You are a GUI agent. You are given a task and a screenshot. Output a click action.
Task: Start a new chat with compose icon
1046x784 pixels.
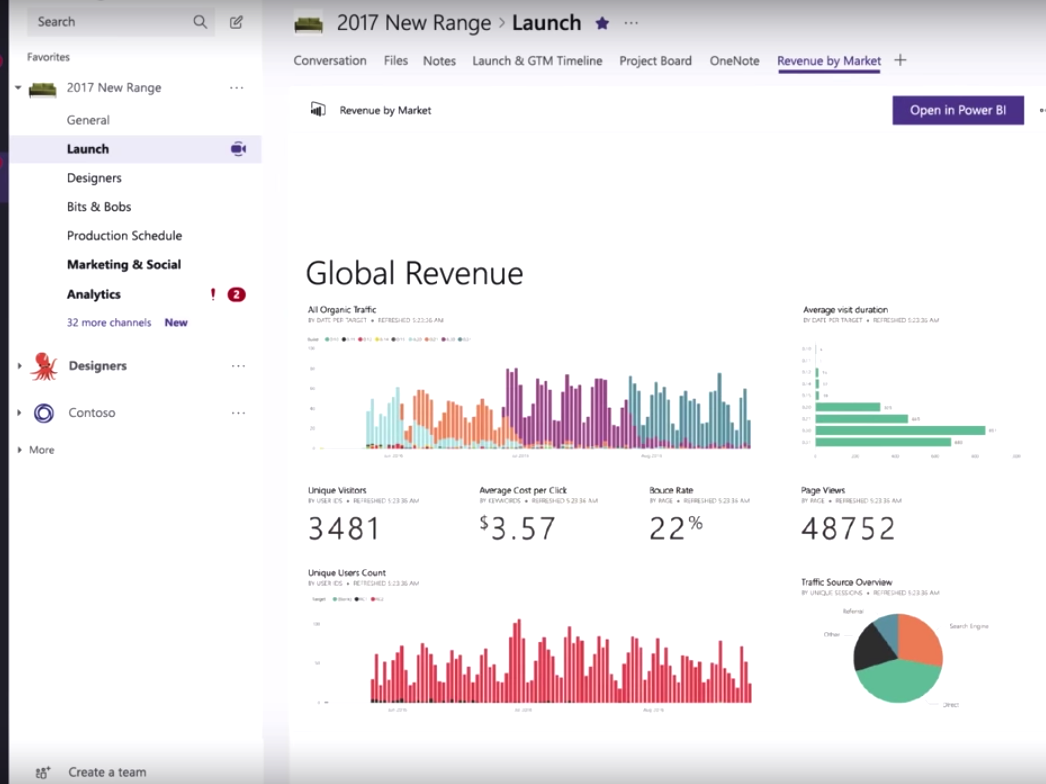pos(236,22)
